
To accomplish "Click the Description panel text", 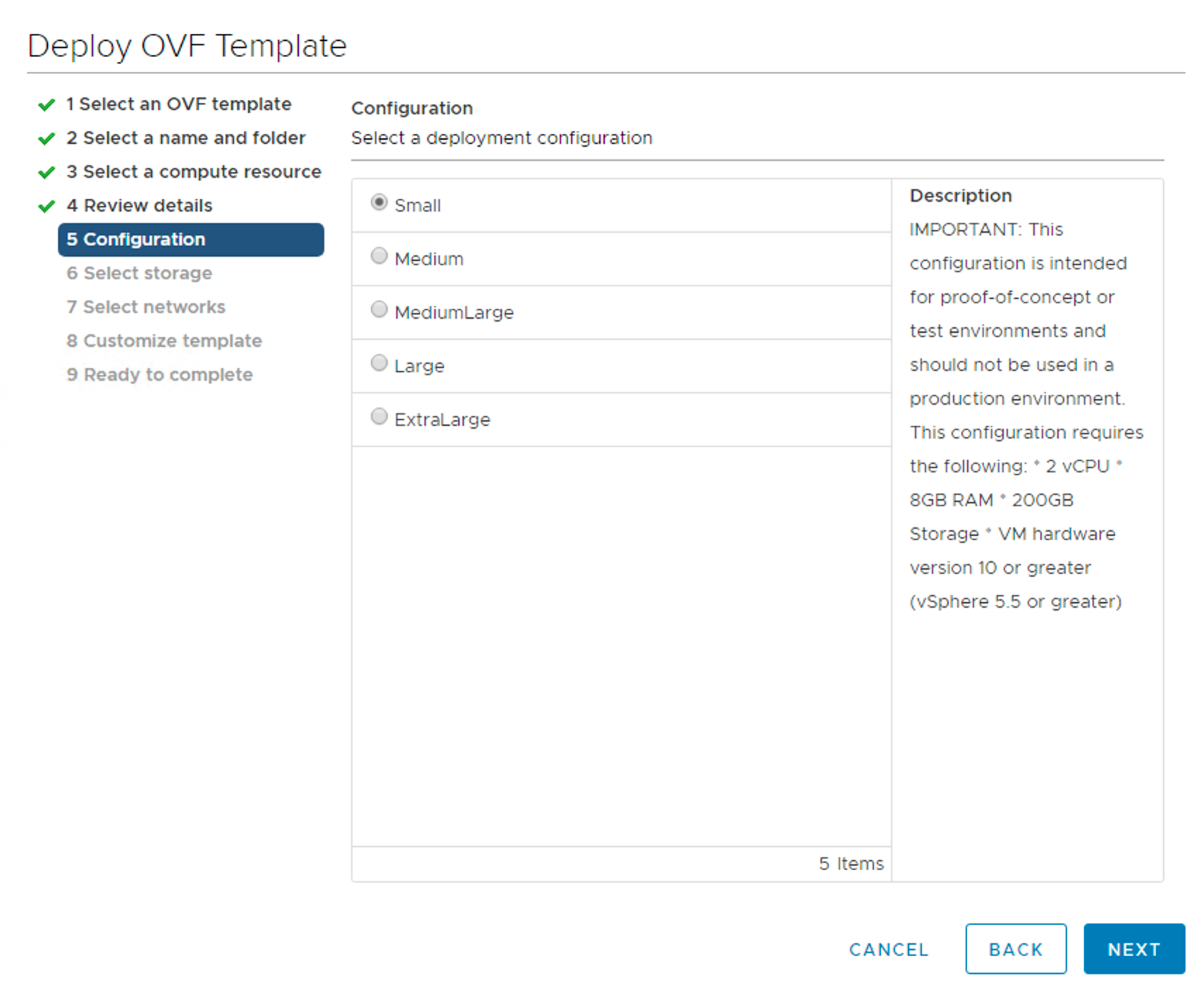I will tap(1026, 415).
